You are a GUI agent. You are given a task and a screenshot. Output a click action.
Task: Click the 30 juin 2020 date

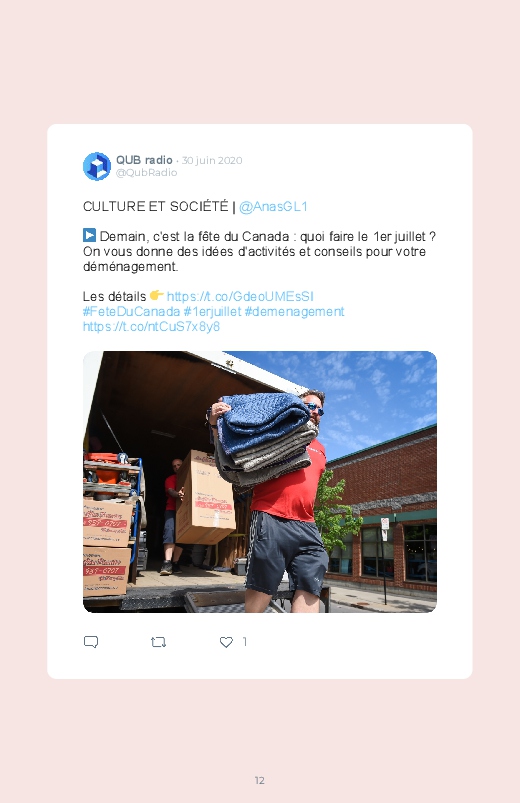(x=212, y=160)
